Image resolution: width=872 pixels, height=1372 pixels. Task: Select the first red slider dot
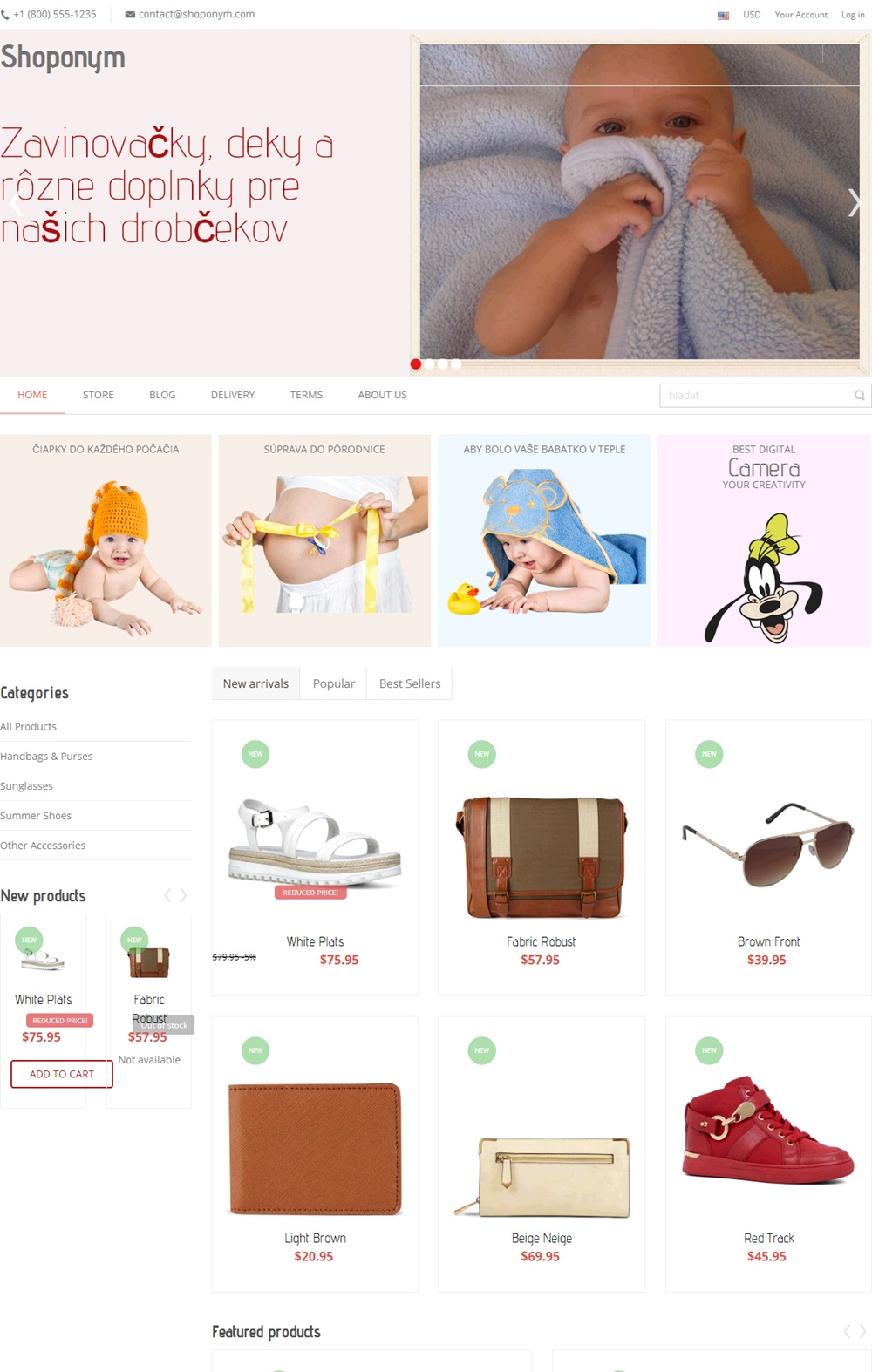pyautogui.click(x=416, y=364)
